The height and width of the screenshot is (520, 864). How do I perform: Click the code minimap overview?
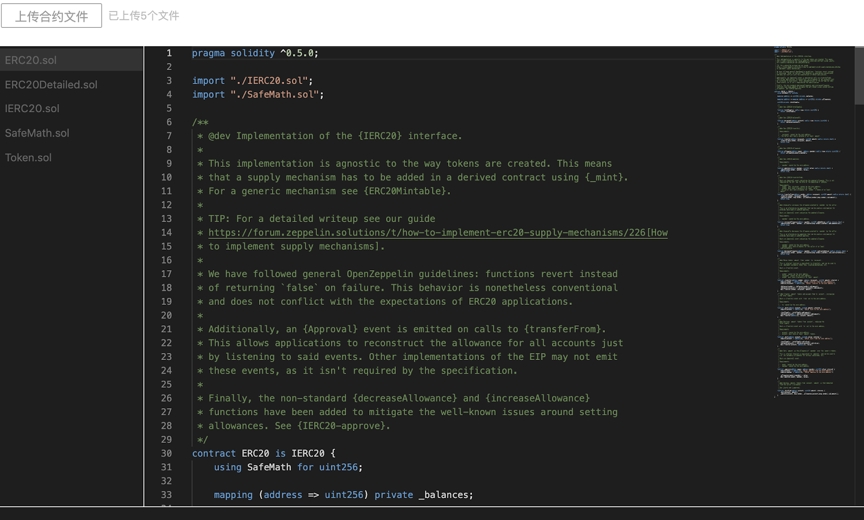click(x=811, y=200)
